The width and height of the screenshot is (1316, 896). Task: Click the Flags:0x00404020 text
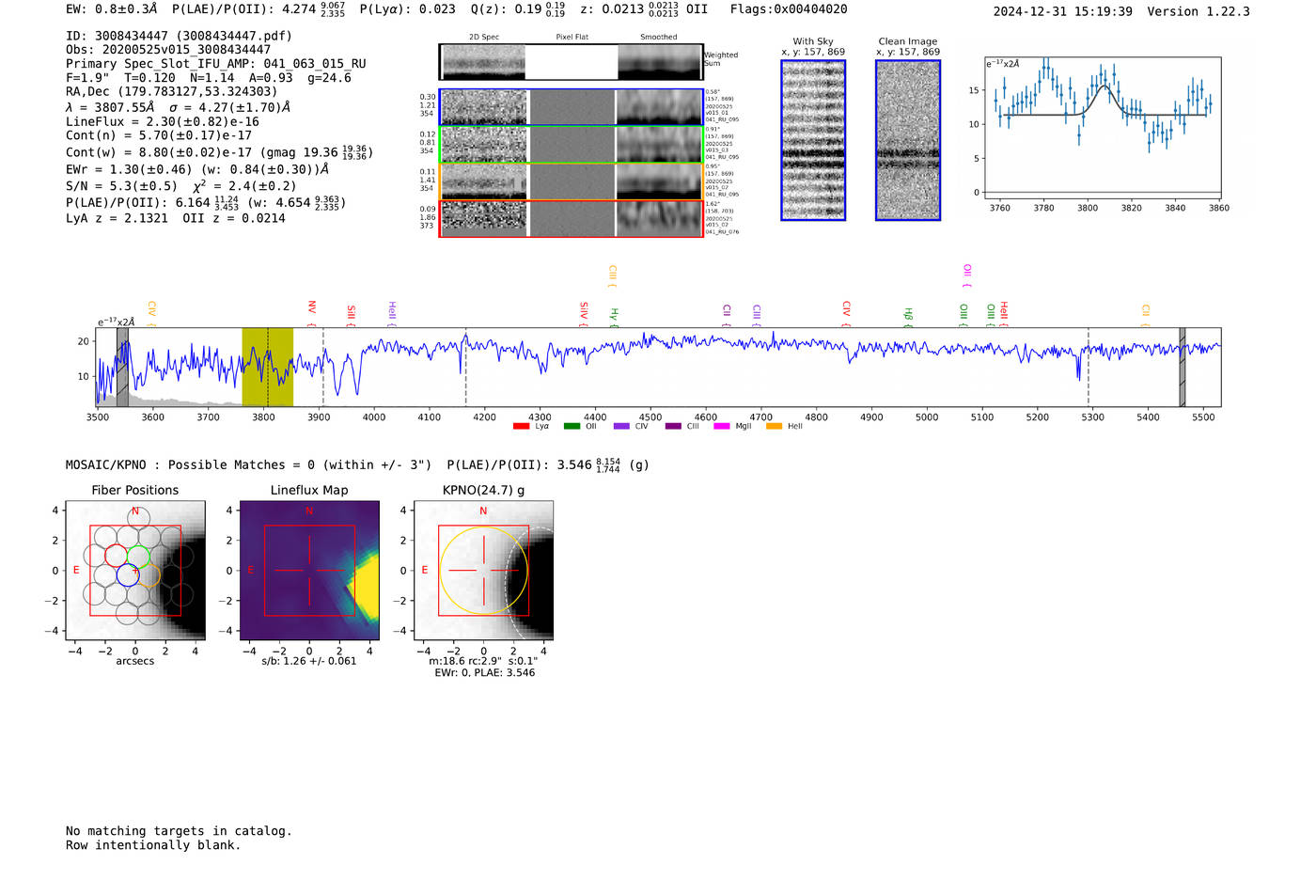(x=789, y=9)
